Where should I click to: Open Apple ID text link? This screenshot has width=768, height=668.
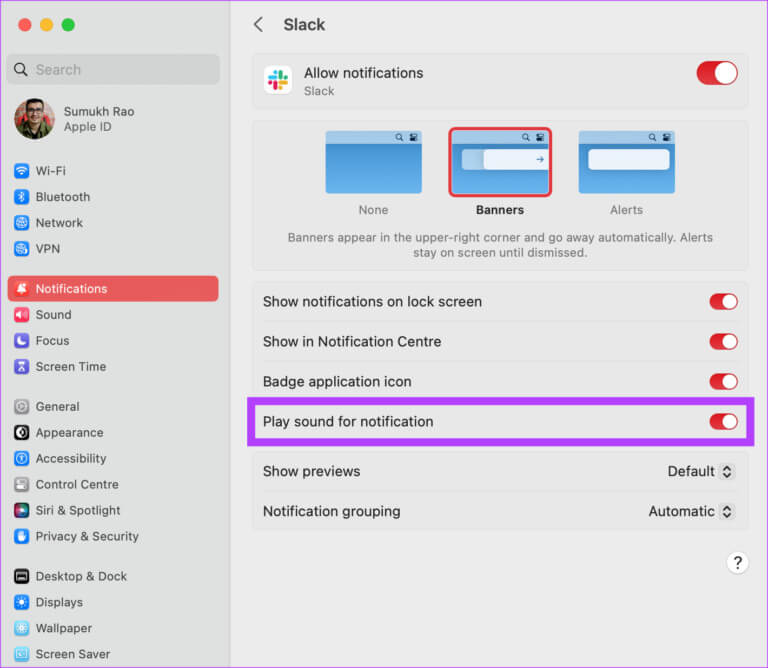pos(88,127)
